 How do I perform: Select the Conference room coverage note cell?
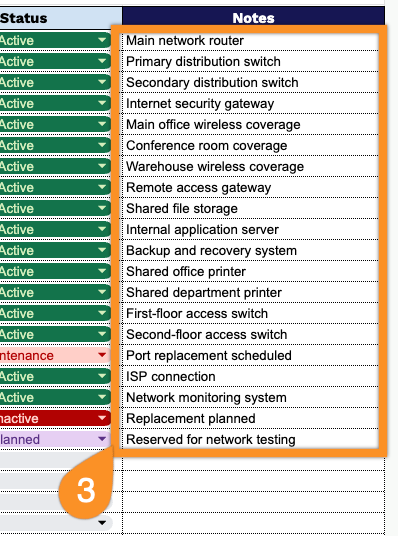point(250,146)
